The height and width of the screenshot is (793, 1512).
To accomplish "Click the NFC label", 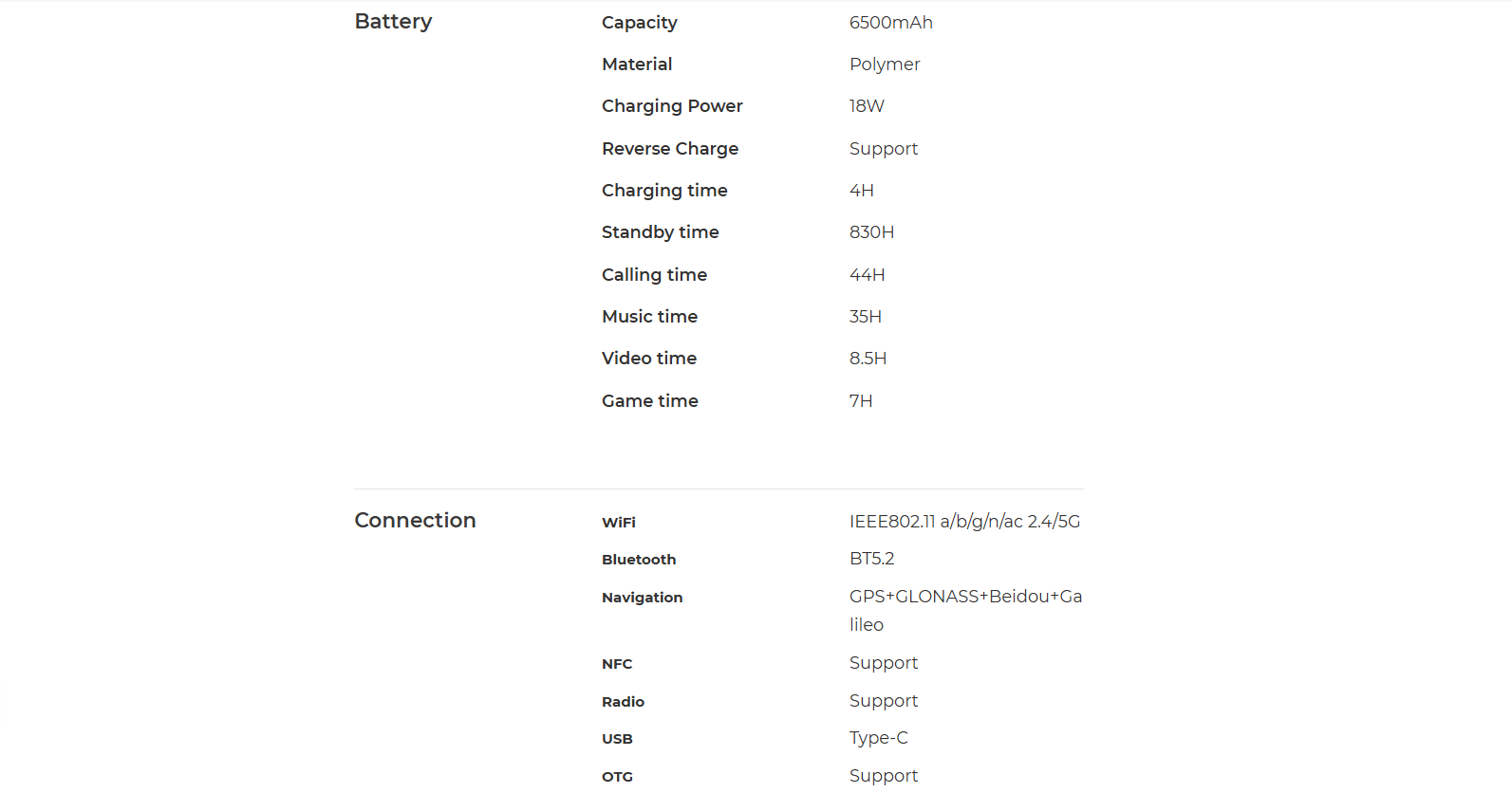I will pos(617,664).
